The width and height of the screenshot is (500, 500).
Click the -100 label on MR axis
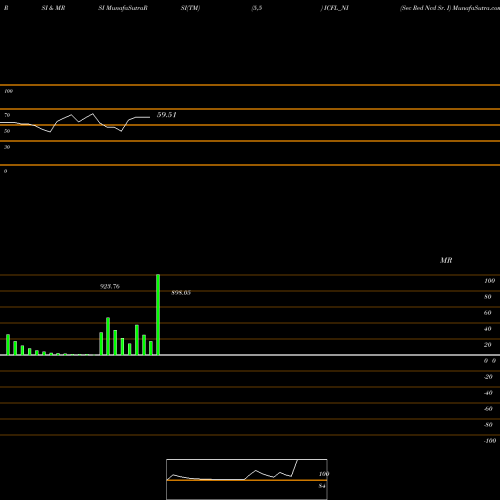(490, 441)
